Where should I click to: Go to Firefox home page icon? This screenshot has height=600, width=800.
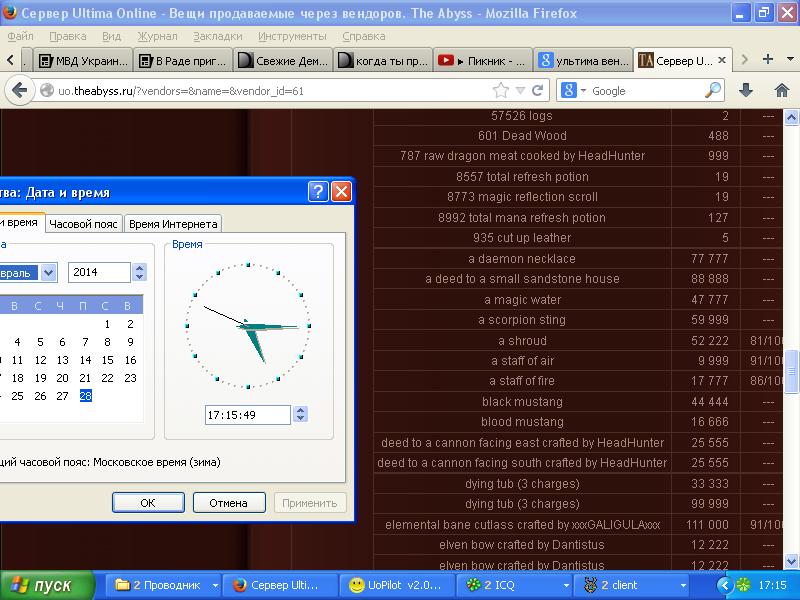click(782, 90)
